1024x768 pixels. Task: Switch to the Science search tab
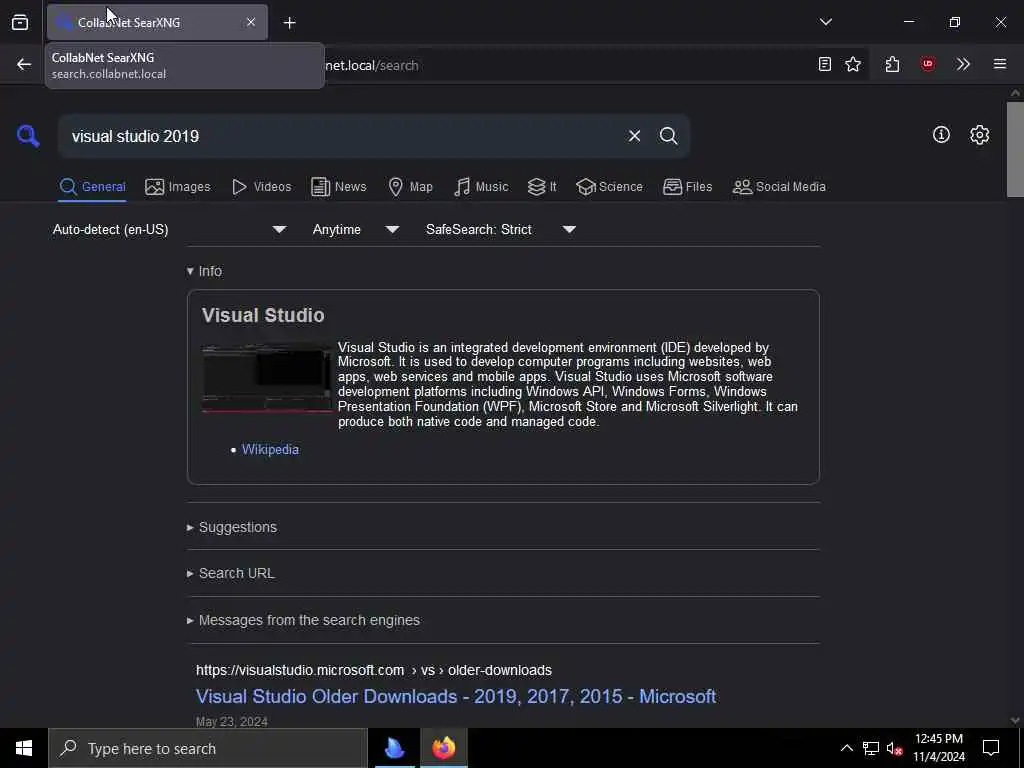(609, 187)
